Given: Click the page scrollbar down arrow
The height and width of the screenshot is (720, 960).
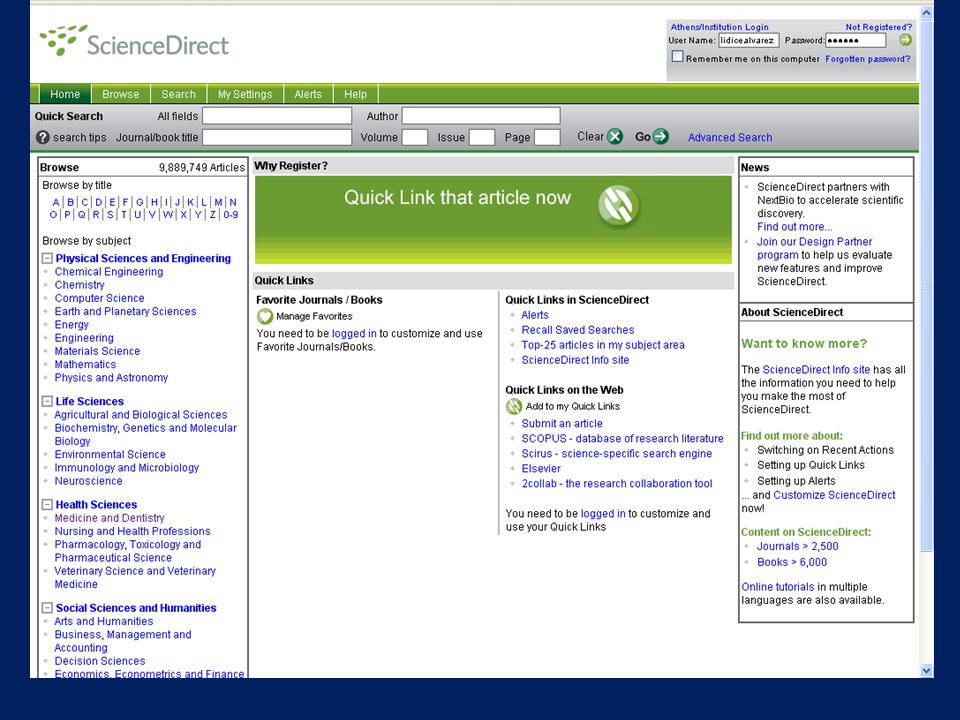Looking at the screenshot, I should click(x=926, y=670).
